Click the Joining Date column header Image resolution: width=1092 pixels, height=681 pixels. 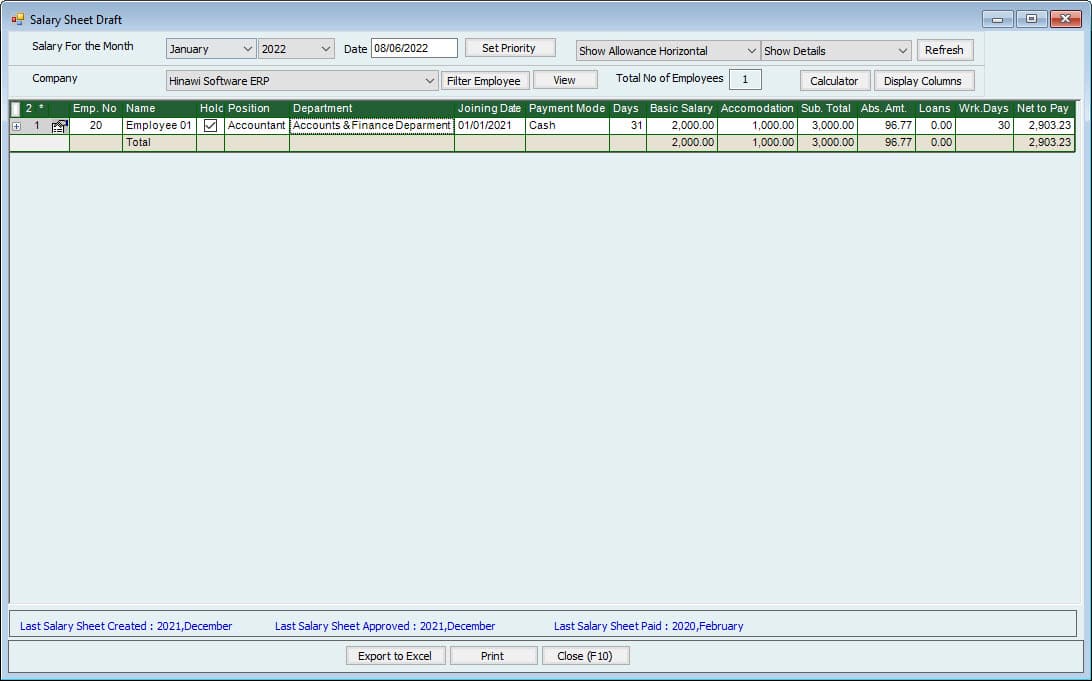(x=490, y=109)
